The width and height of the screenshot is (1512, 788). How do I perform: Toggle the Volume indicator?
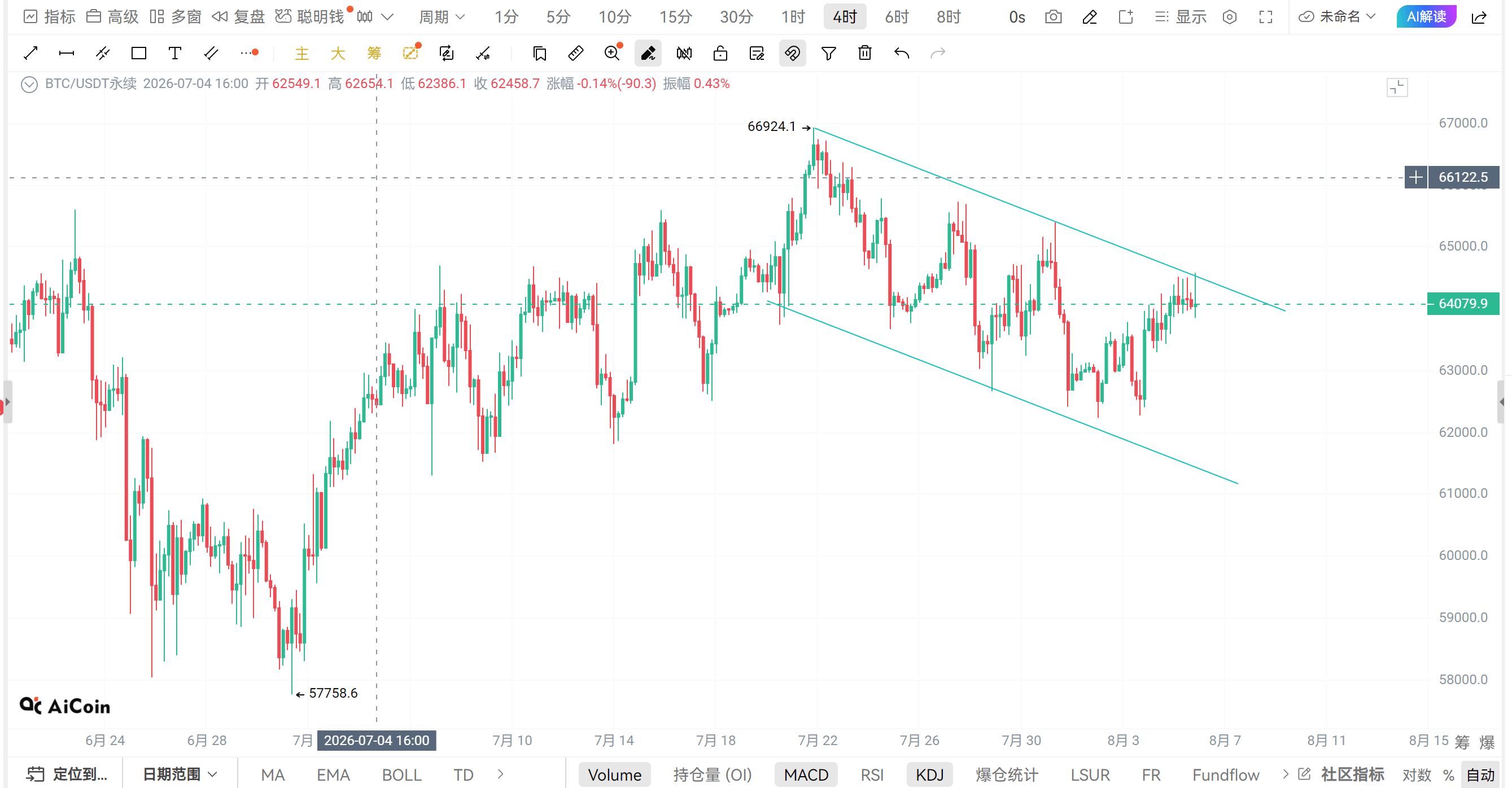coord(614,774)
